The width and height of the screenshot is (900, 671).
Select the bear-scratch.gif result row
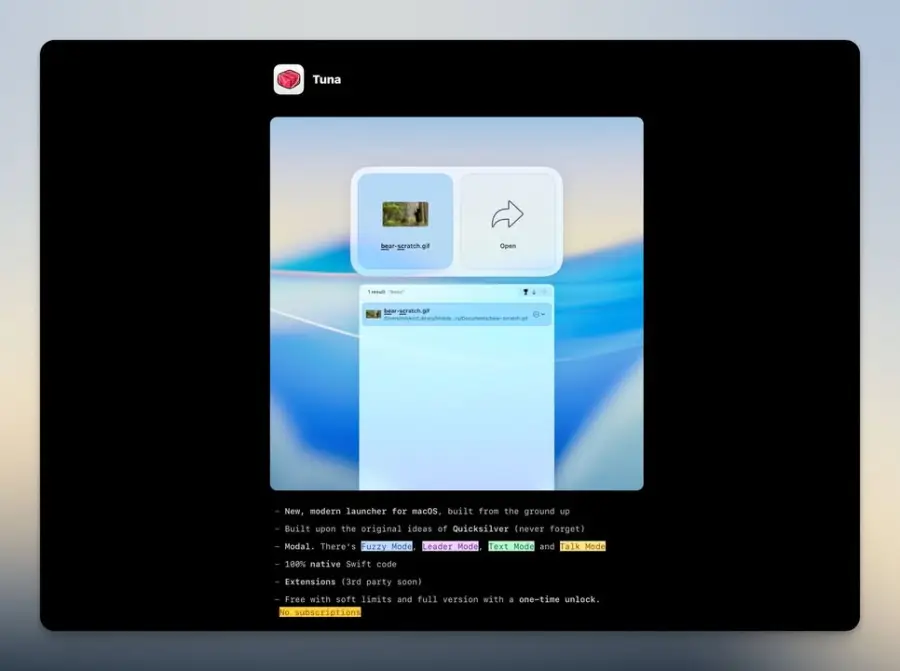coord(456,314)
